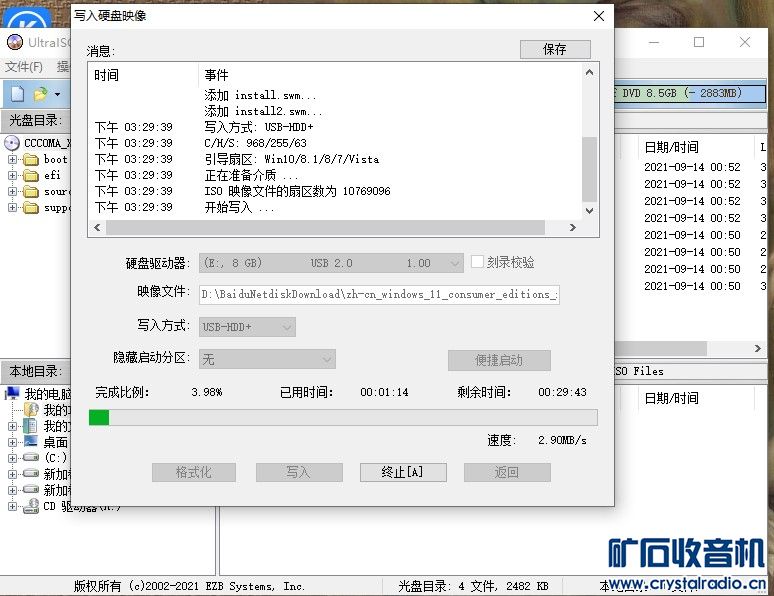774x596 pixels.
Task: Select the My Documents icon in local tree
Action: tap(31, 426)
